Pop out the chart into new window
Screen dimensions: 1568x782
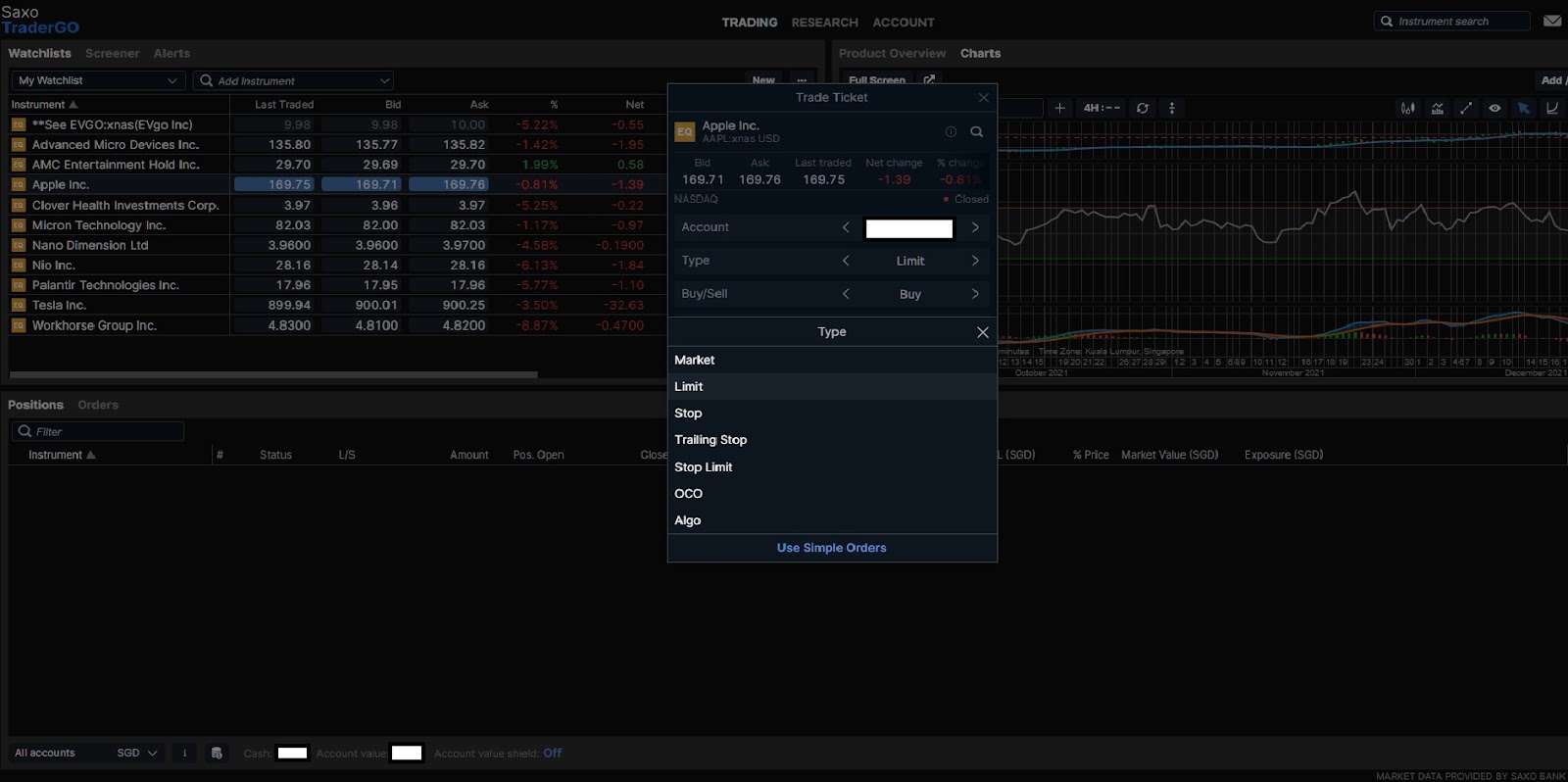click(x=929, y=79)
